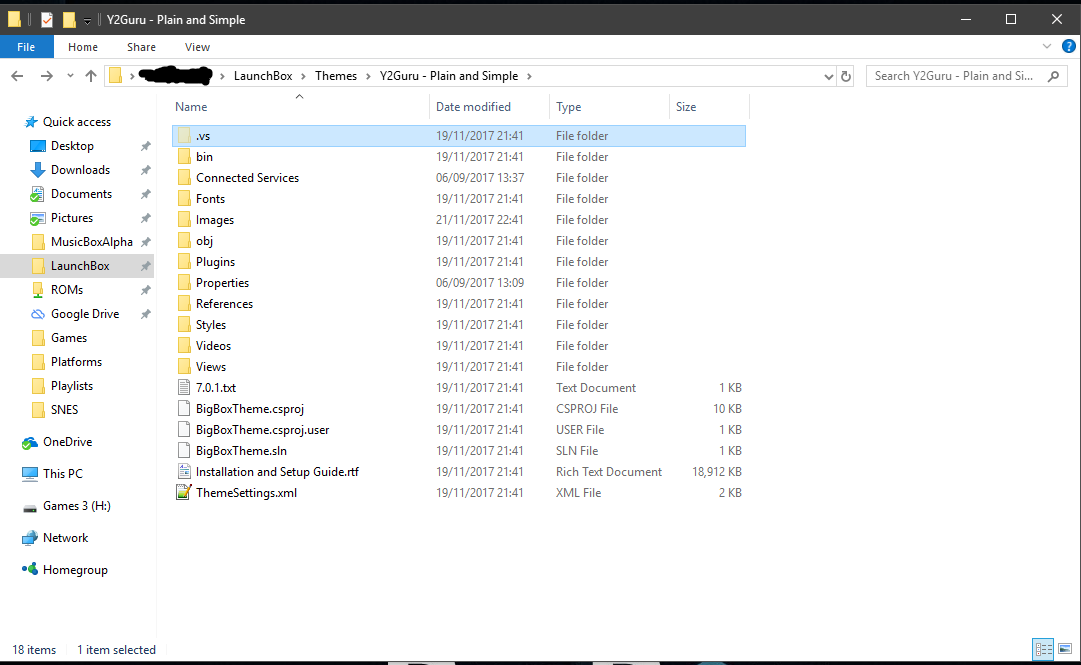Select the Styles folder icon
This screenshot has height=665, width=1081.
(184, 325)
